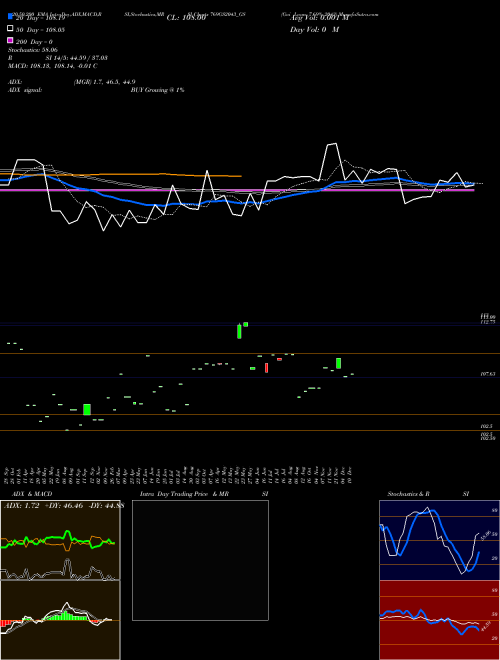Click the blue Stochastics oscillator chart
Screen dimensions: 500x660
439,540
